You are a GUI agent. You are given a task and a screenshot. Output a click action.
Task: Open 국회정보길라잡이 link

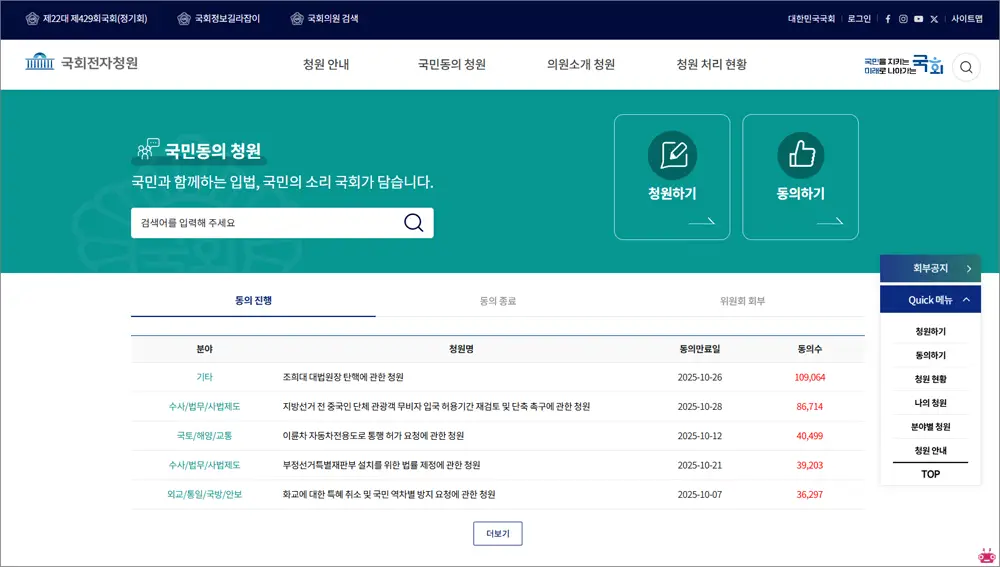pos(227,18)
